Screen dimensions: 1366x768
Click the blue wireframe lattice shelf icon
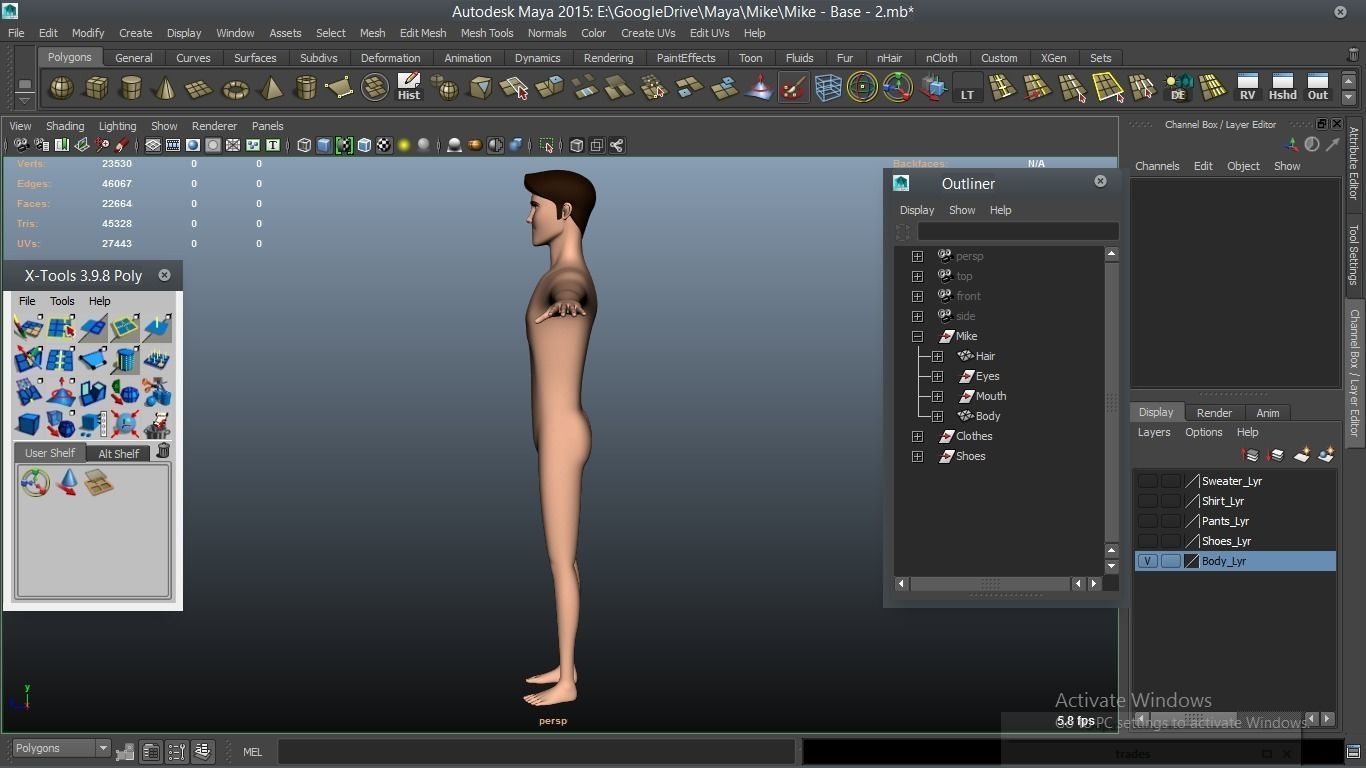coord(828,88)
